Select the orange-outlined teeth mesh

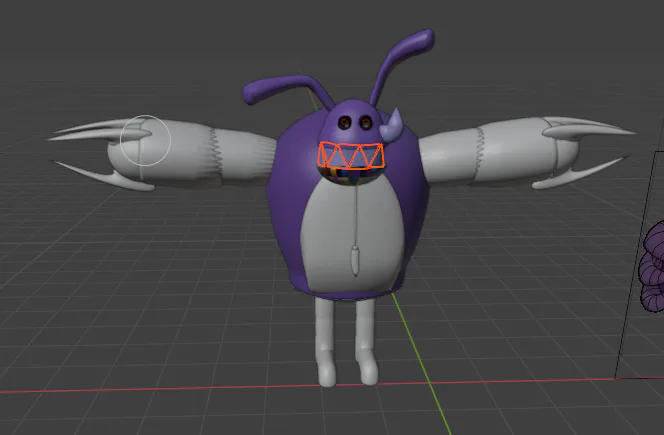coord(351,155)
